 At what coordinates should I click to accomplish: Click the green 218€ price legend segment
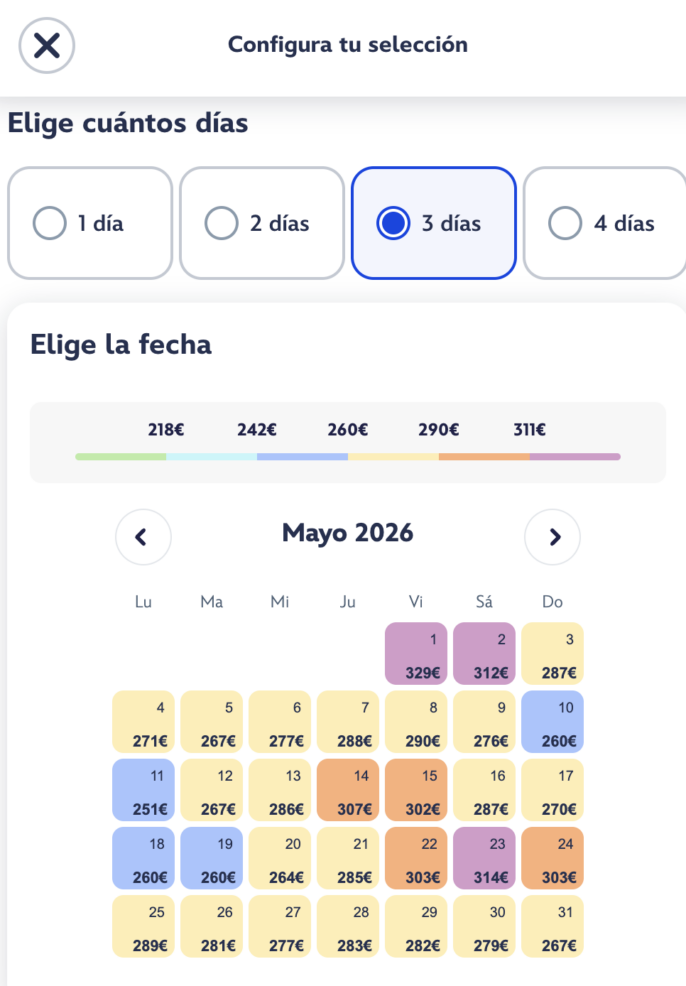tap(121, 456)
